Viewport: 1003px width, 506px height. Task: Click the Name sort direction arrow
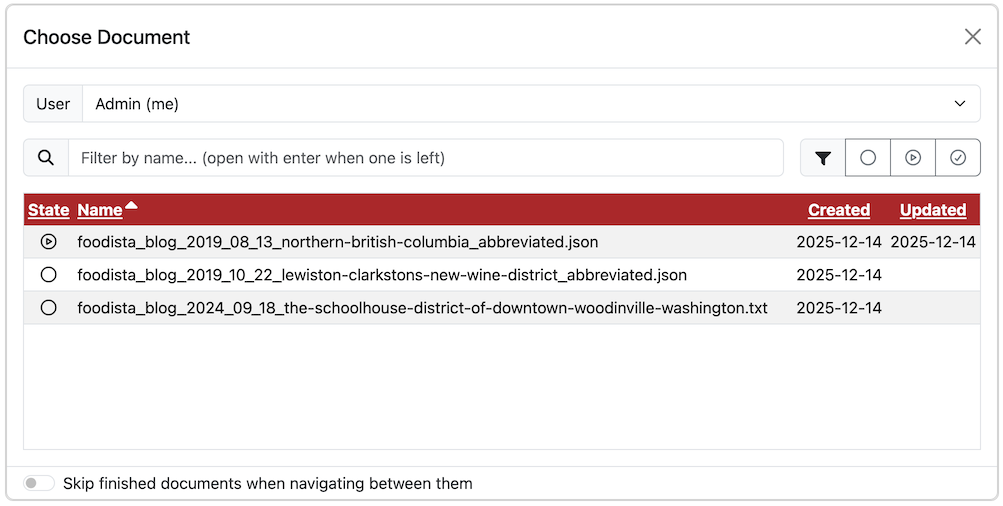pyautogui.click(x=131, y=207)
